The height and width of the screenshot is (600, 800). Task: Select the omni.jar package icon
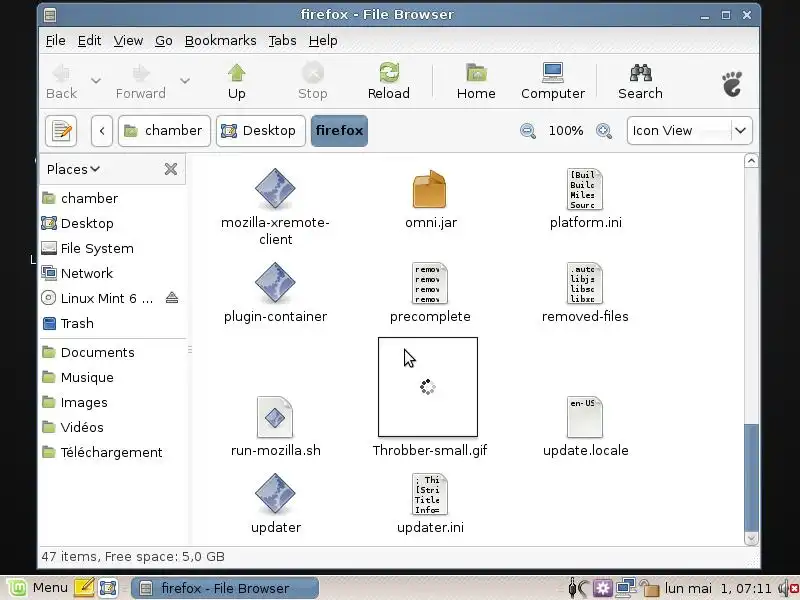point(430,189)
